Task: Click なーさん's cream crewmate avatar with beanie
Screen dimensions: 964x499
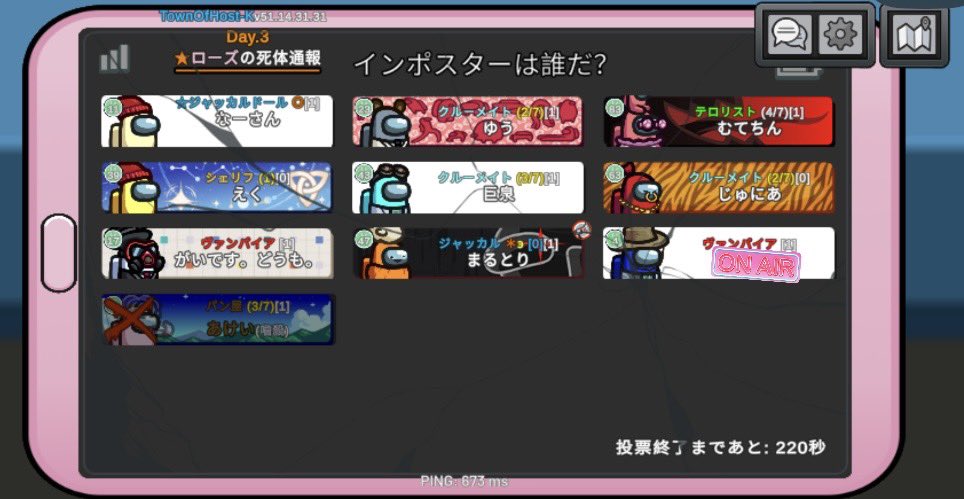Action: click(134, 123)
